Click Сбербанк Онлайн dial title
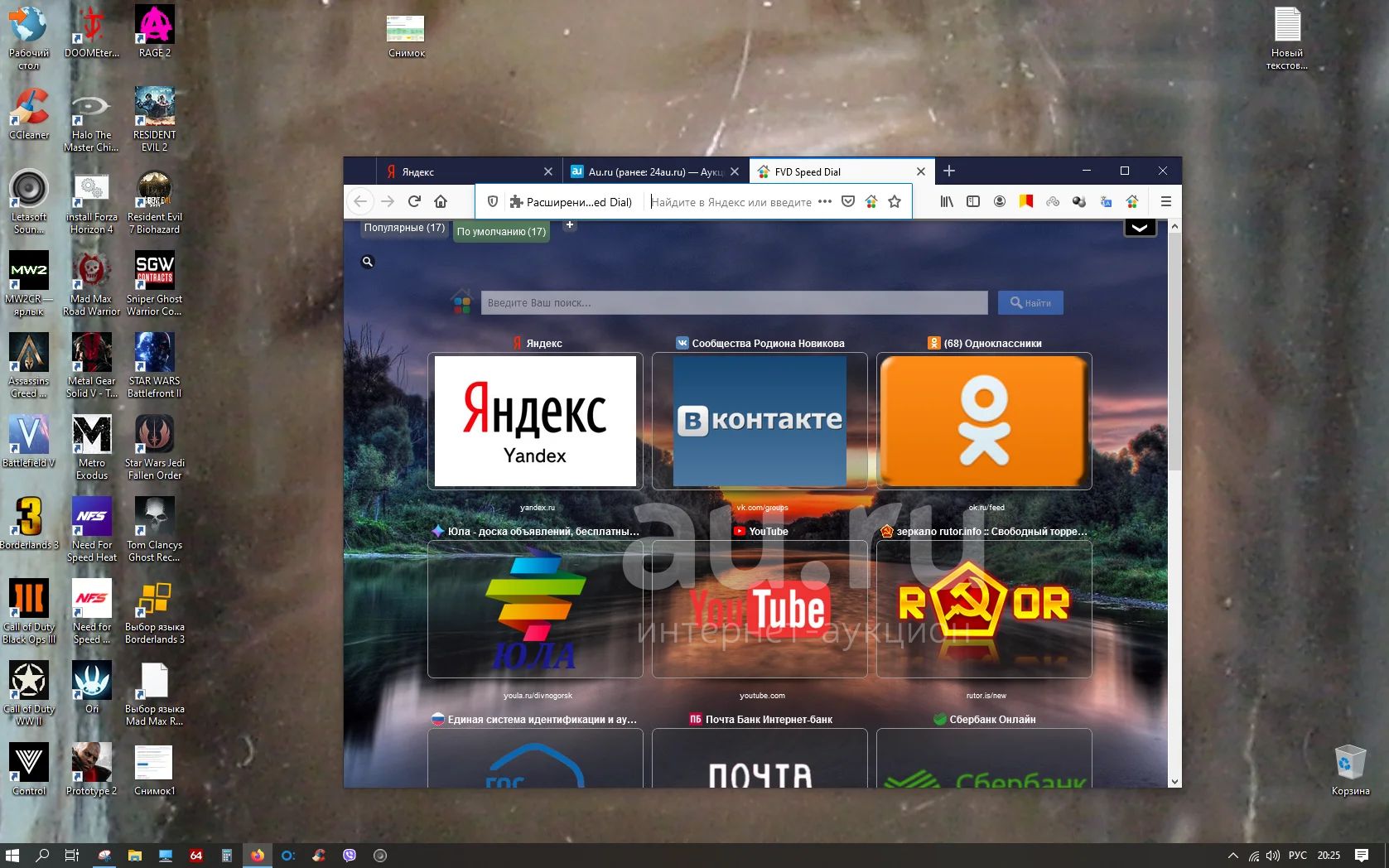 [992, 720]
